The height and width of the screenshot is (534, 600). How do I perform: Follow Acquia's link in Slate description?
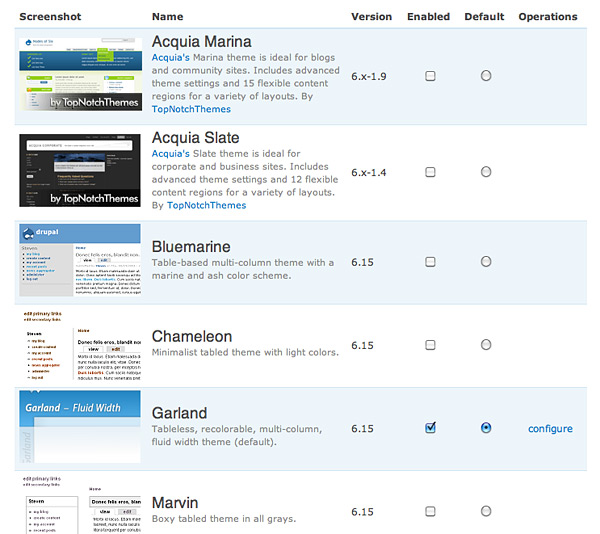pyautogui.click(x=170, y=153)
